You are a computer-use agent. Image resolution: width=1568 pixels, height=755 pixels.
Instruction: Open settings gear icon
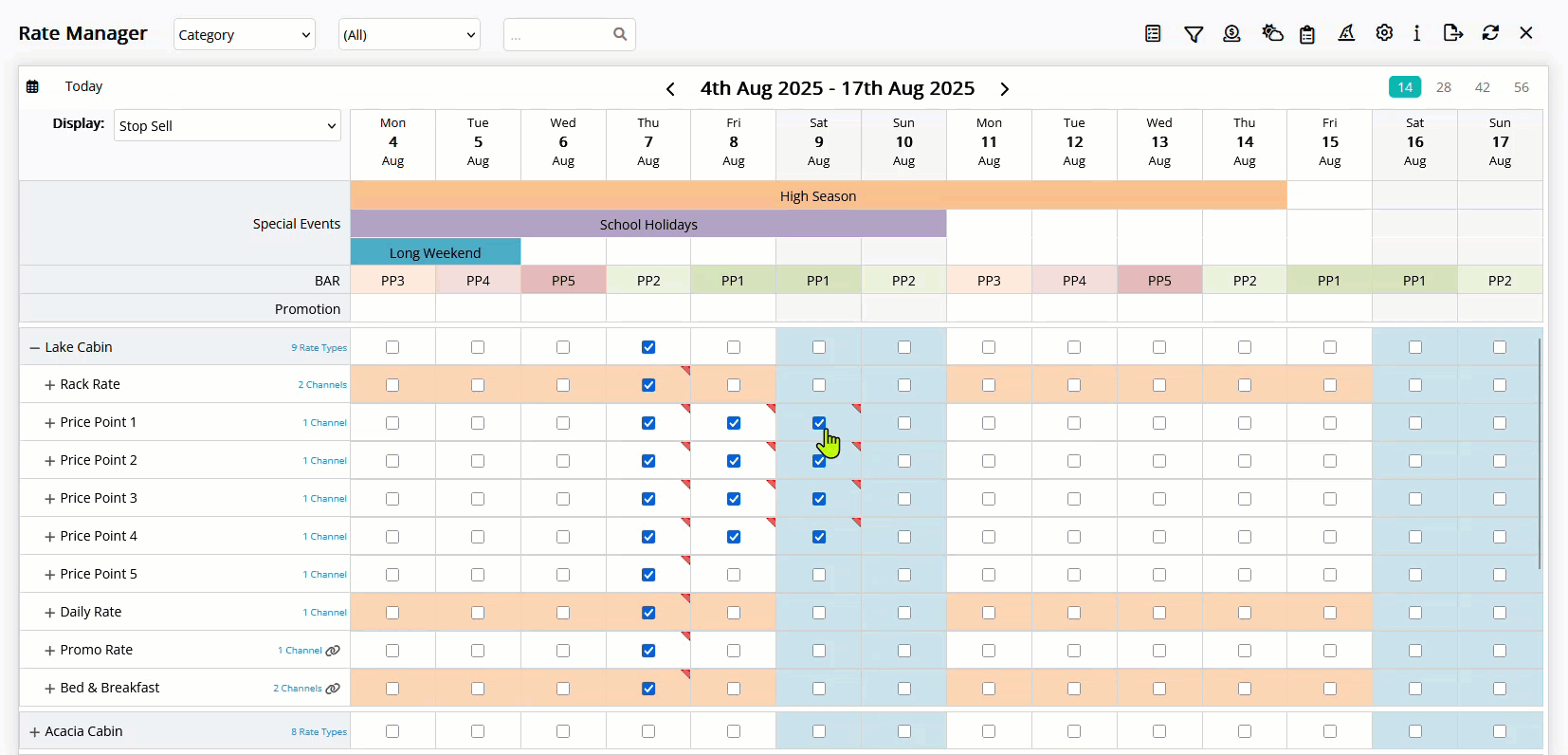pyautogui.click(x=1384, y=33)
